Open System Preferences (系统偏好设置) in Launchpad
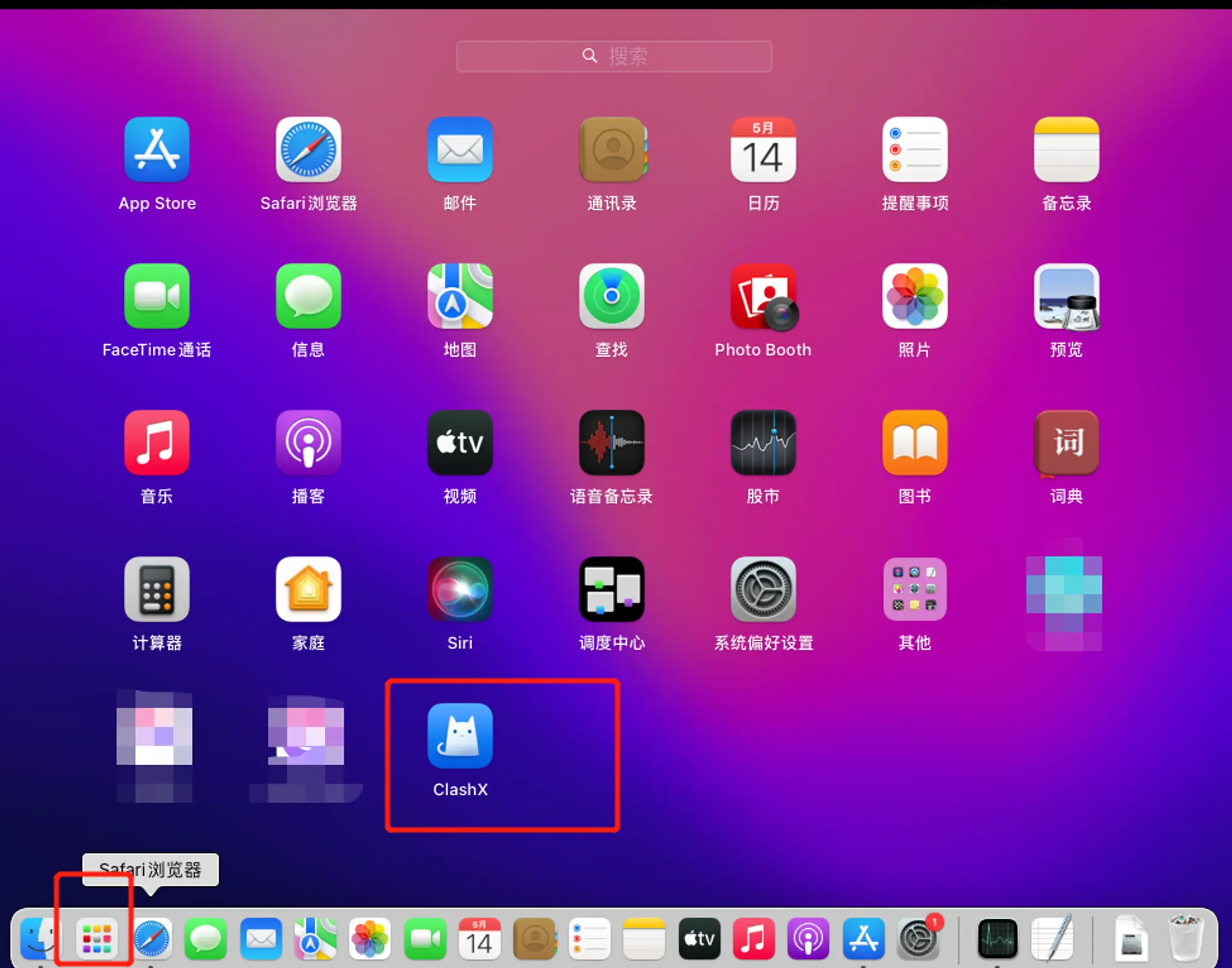This screenshot has height=968, width=1232. tap(763, 590)
